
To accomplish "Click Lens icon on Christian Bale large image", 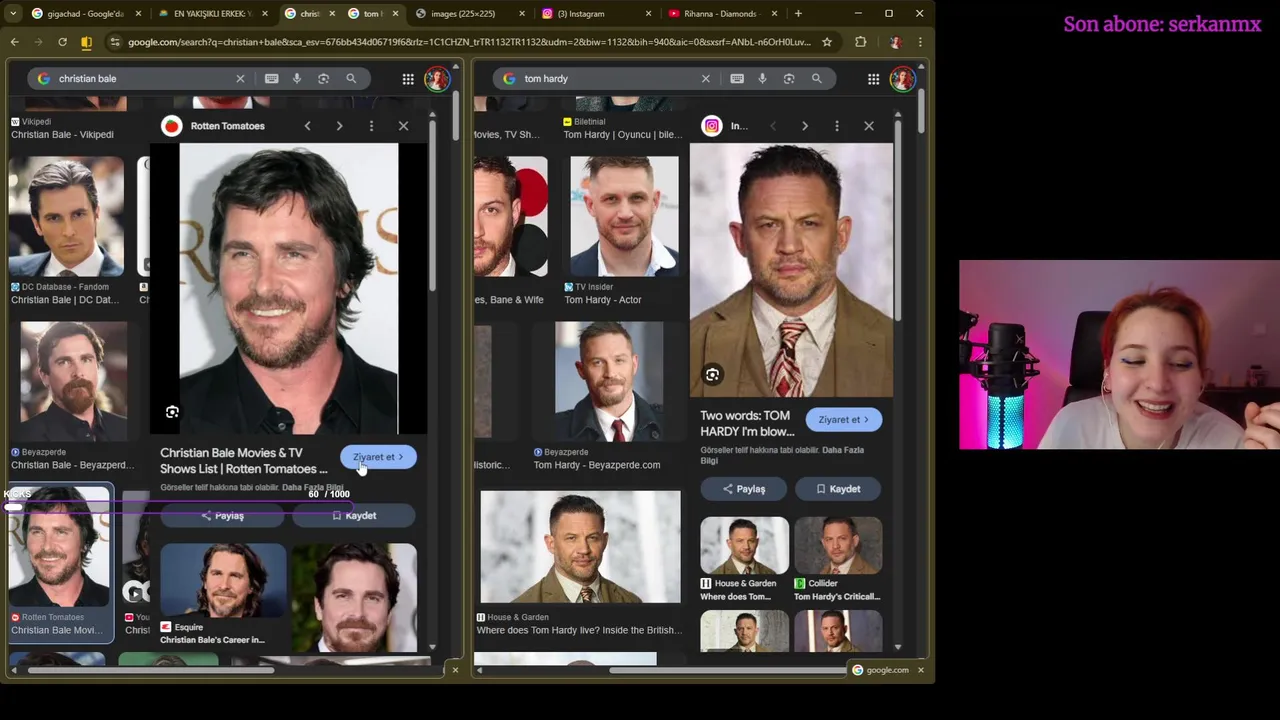I will tap(172, 412).
